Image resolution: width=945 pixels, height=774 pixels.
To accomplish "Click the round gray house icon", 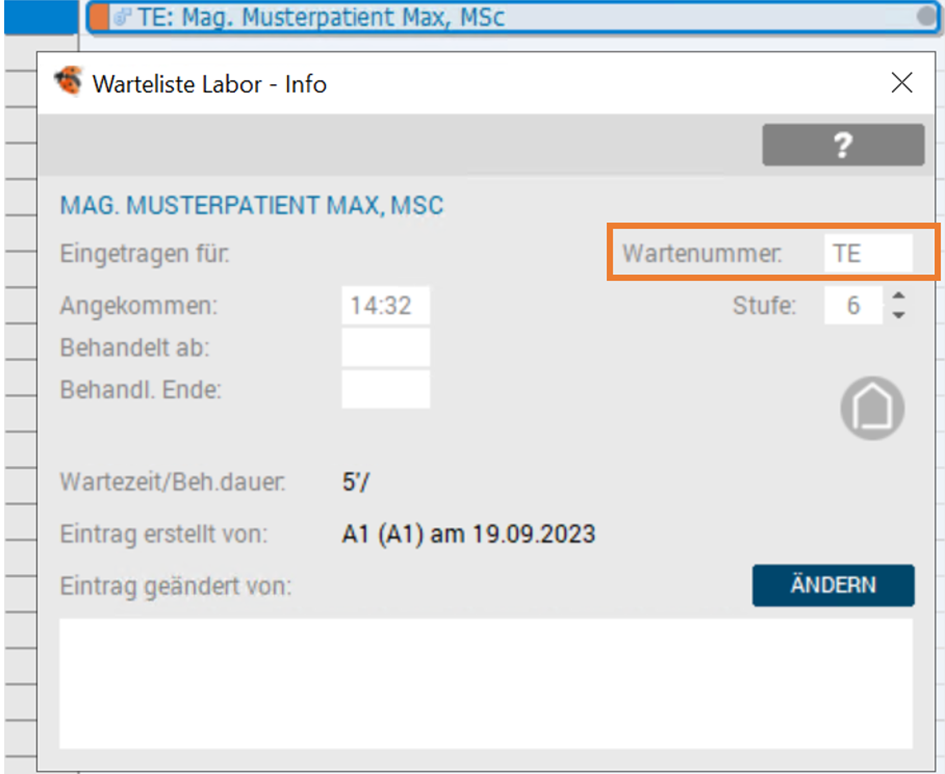I will [872, 408].
